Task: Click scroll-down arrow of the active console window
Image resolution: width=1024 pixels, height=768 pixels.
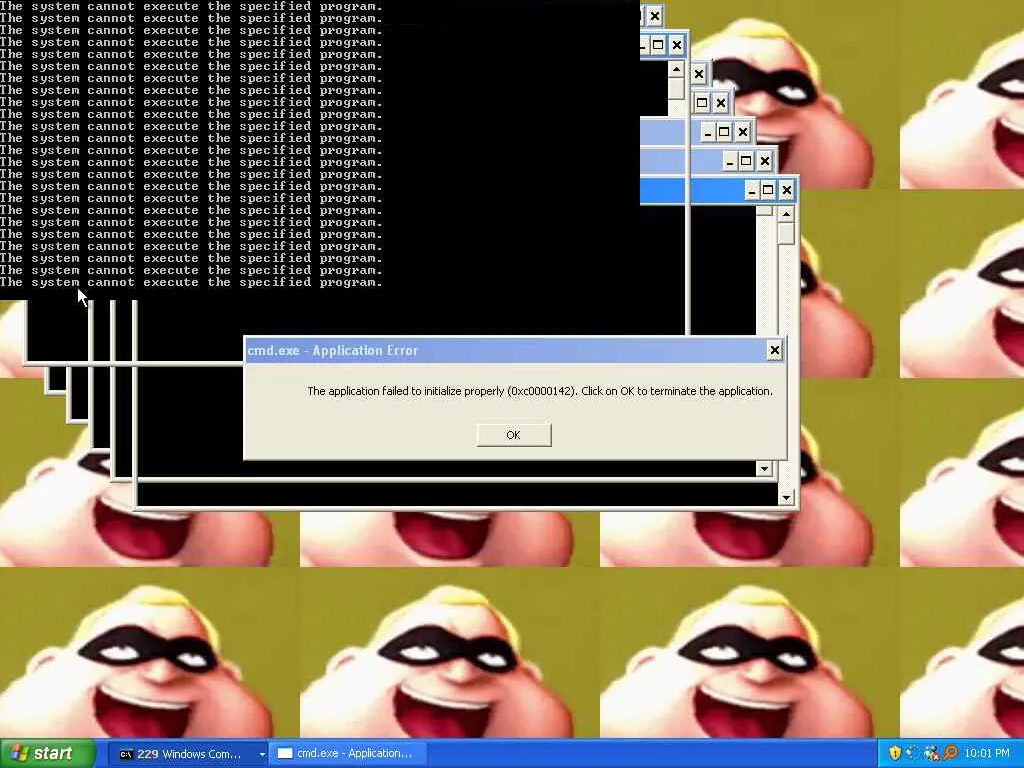Action: pos(786,498)
